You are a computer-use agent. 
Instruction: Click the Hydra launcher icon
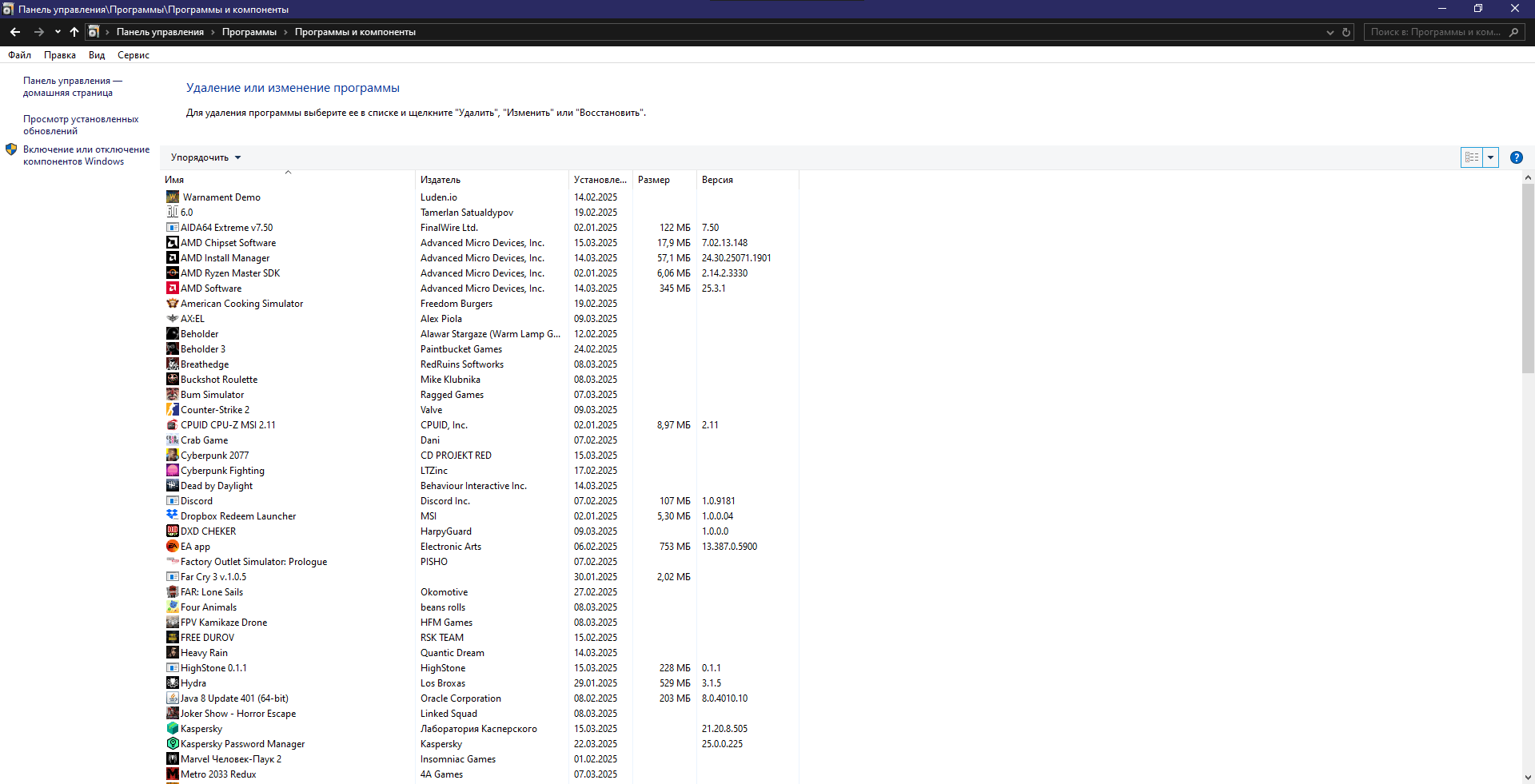point(173,683)
